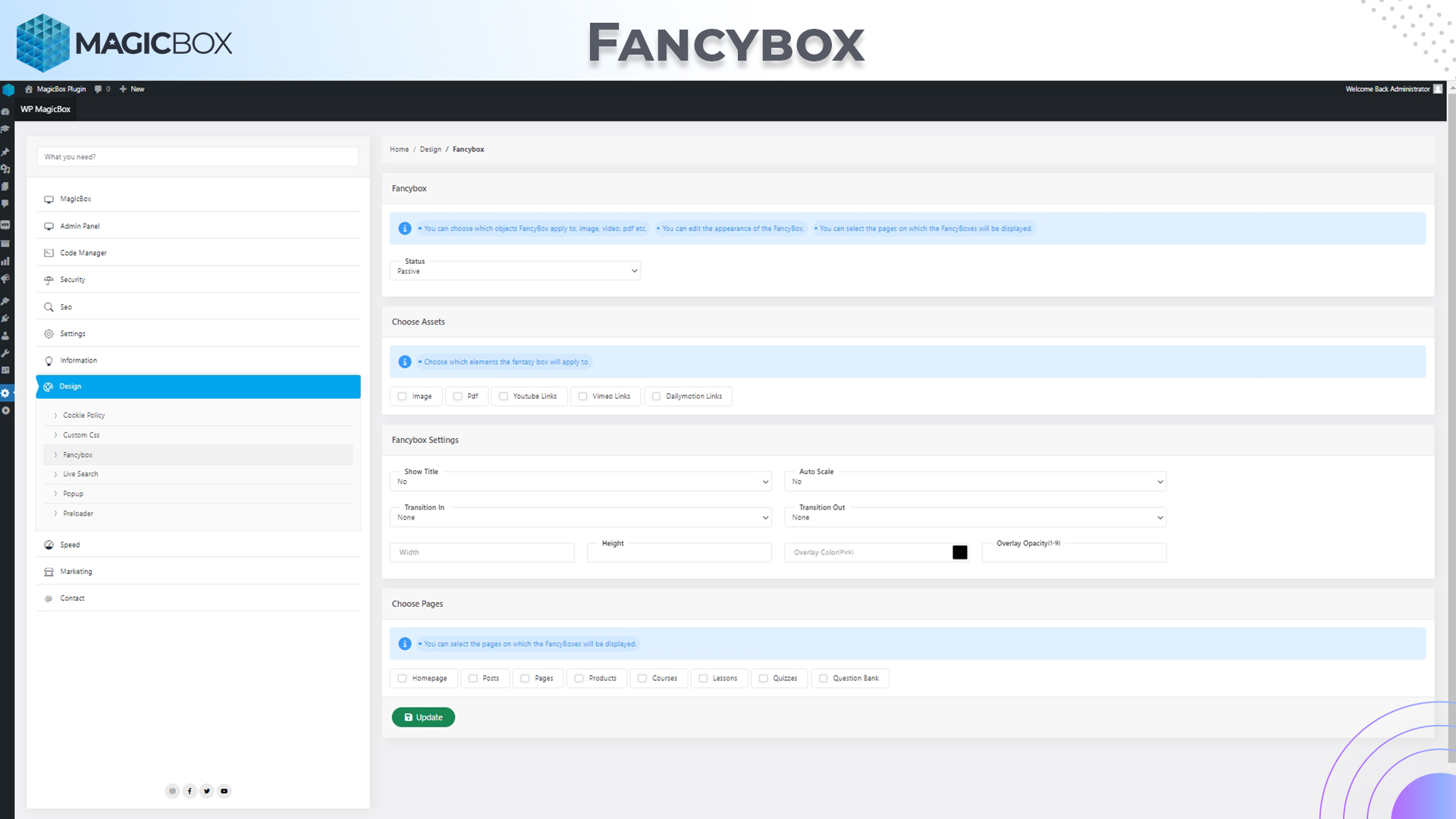Open the Admin Panel menu item

coord(198,226)
